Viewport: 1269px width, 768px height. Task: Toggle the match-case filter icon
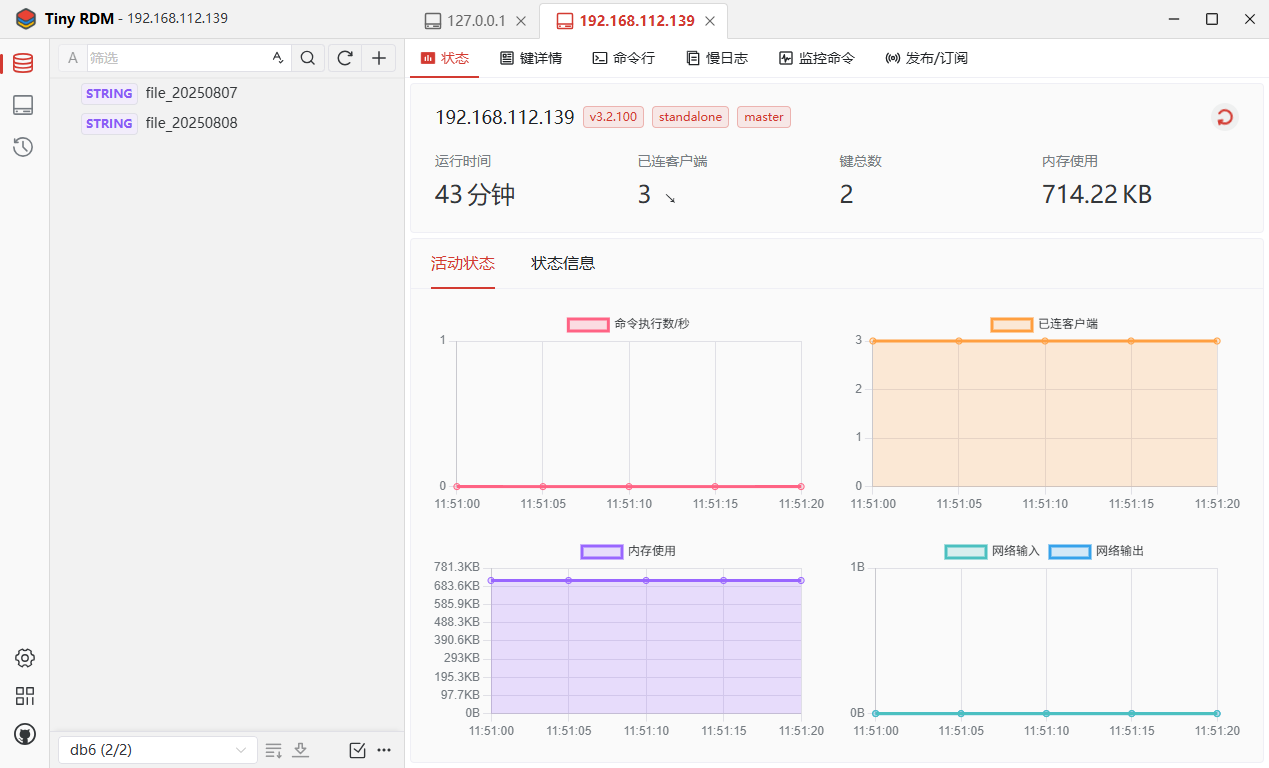pos(277,58)
